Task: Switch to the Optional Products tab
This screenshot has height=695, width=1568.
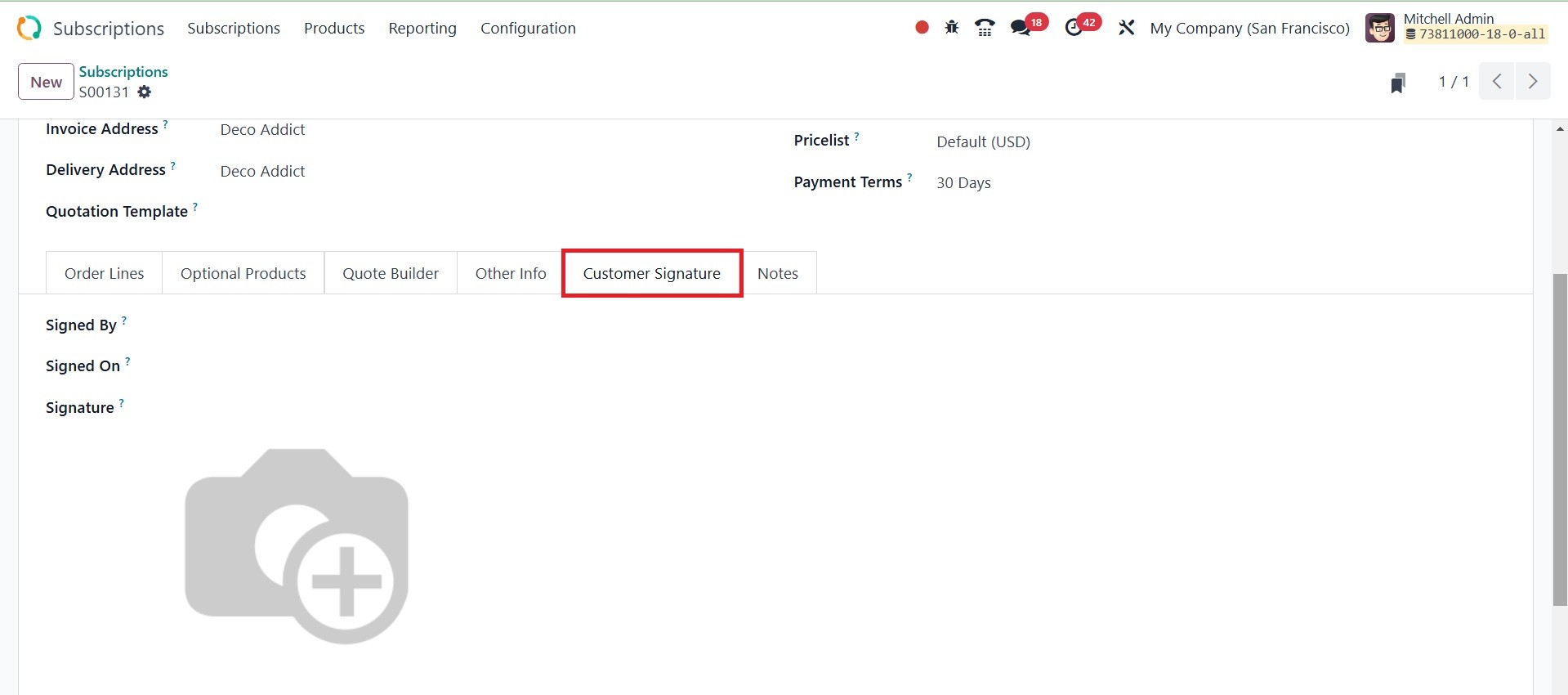Action: pyautogui.click(x=243, y=273)
